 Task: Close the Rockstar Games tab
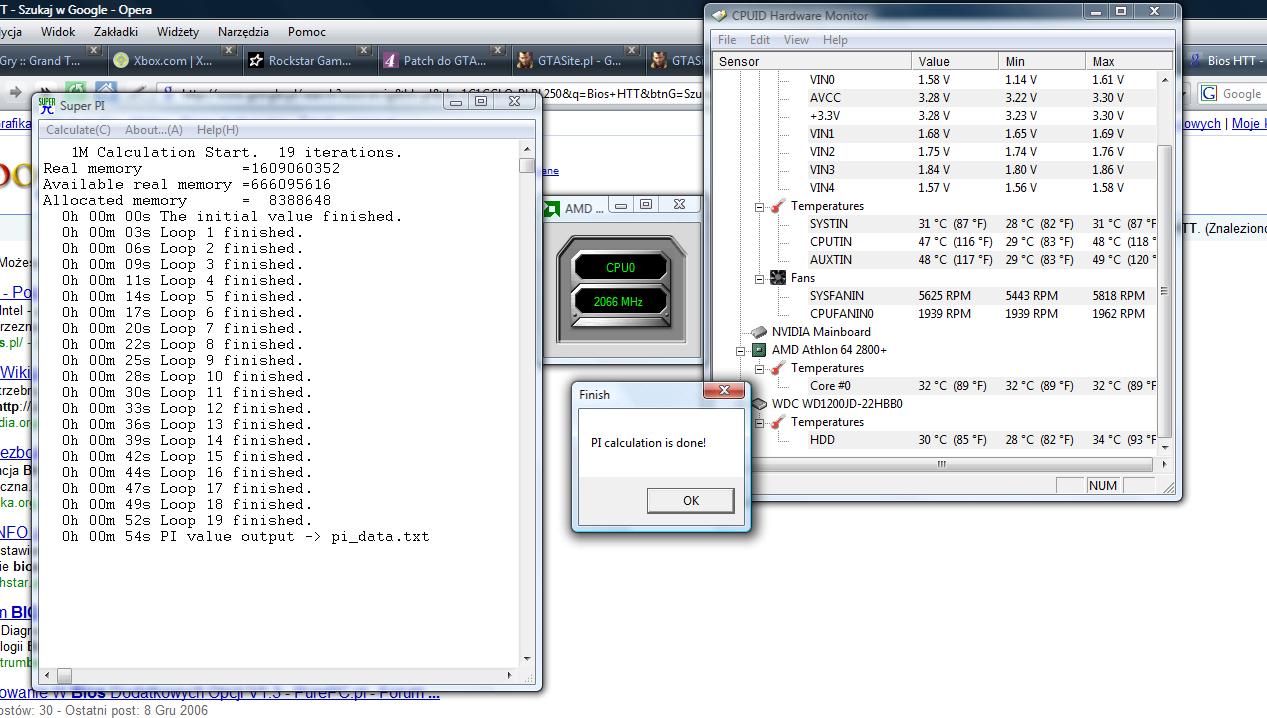coord(364,49)
